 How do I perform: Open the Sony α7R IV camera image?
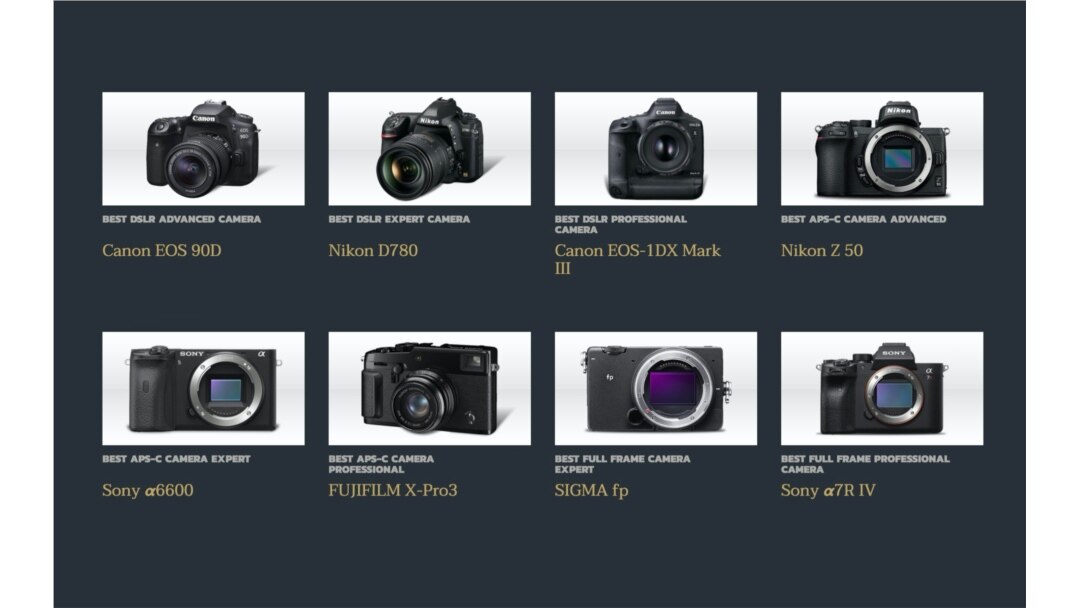882,388
